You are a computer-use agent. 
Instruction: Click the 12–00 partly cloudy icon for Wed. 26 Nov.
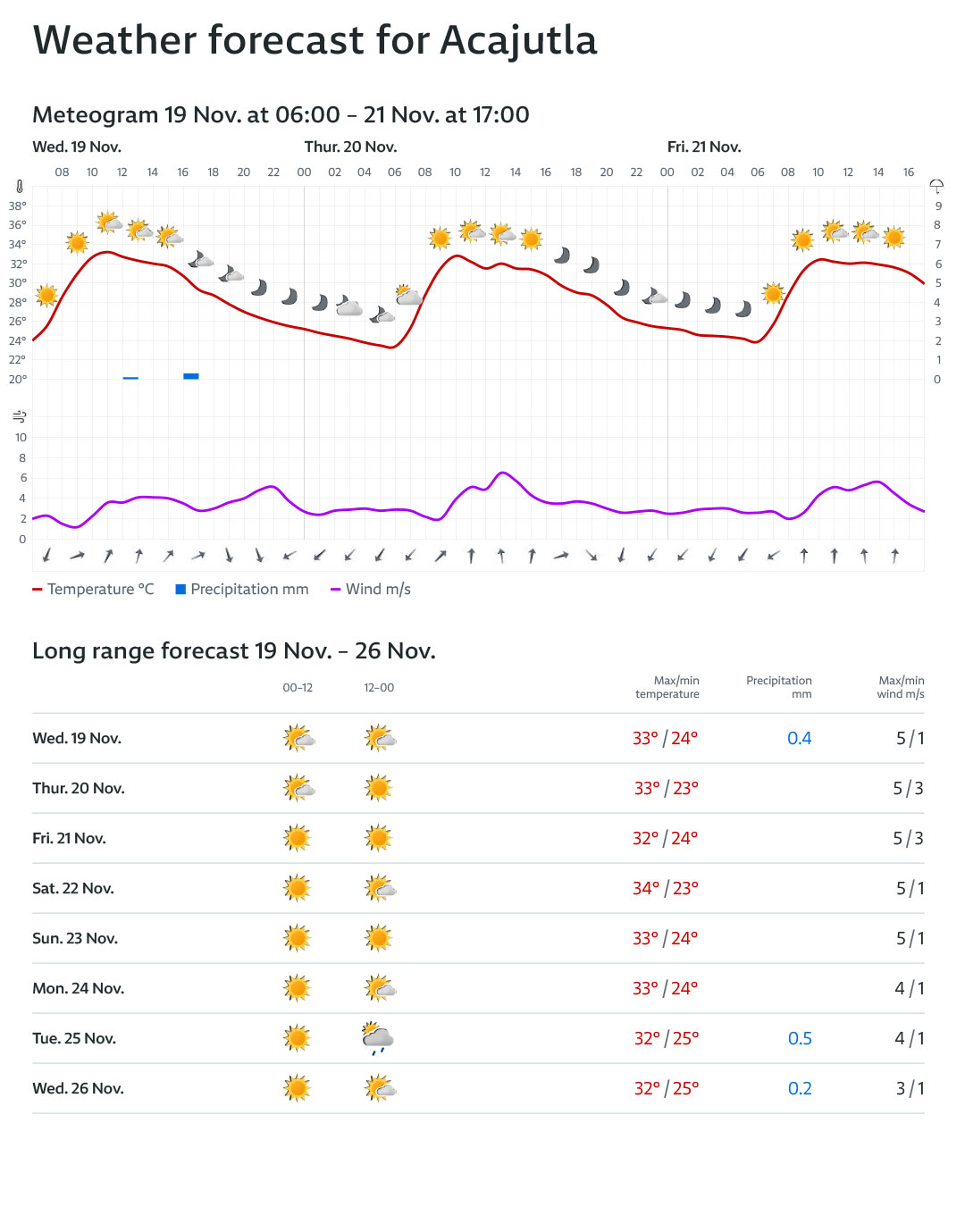(381, 1088)
